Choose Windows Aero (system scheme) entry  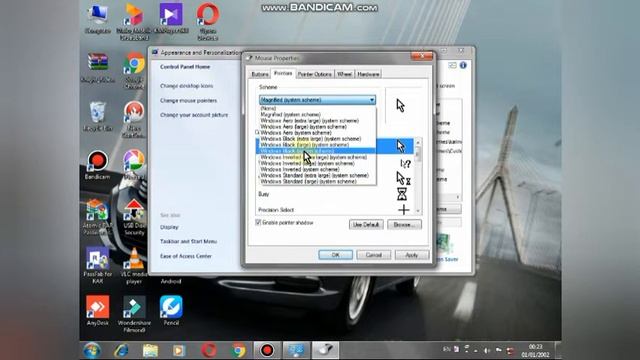[318, 133]
